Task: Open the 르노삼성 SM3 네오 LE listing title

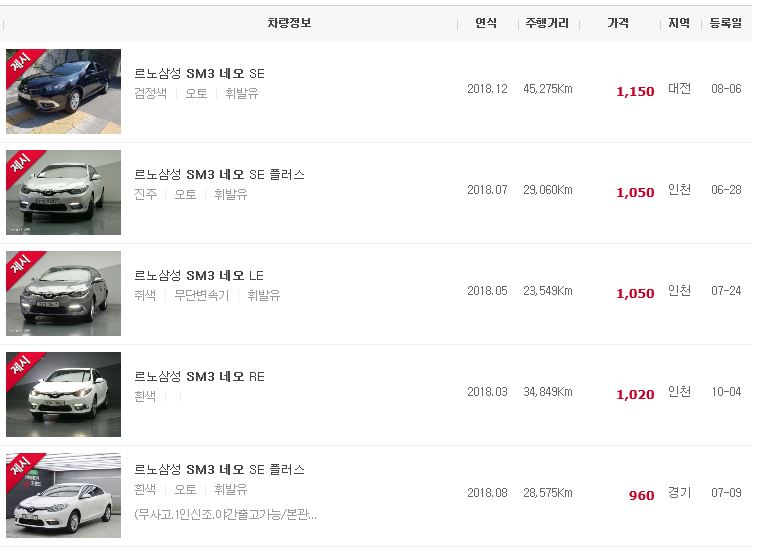Action: [199, 276]
